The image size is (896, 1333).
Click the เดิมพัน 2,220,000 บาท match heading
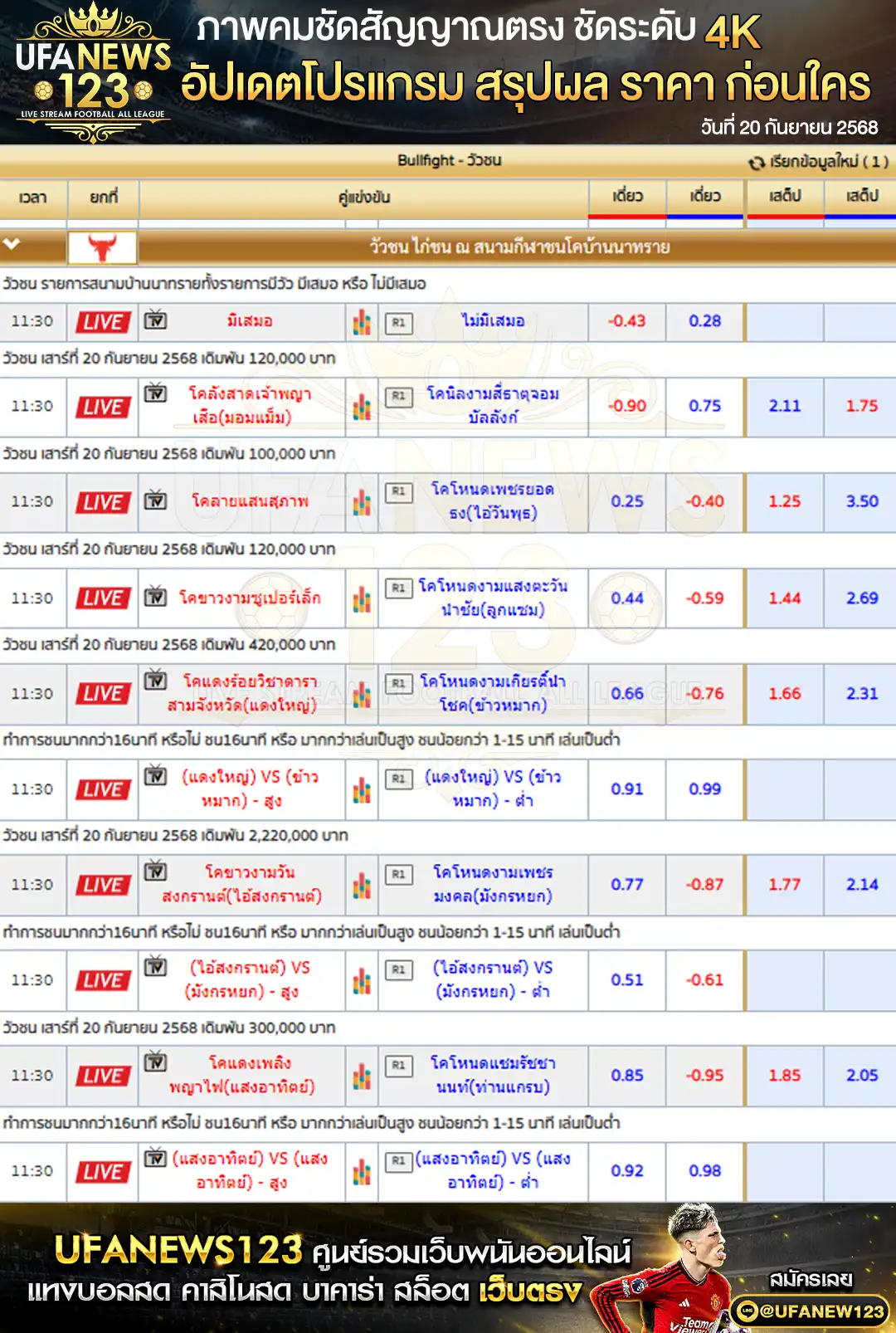(175, 836)
